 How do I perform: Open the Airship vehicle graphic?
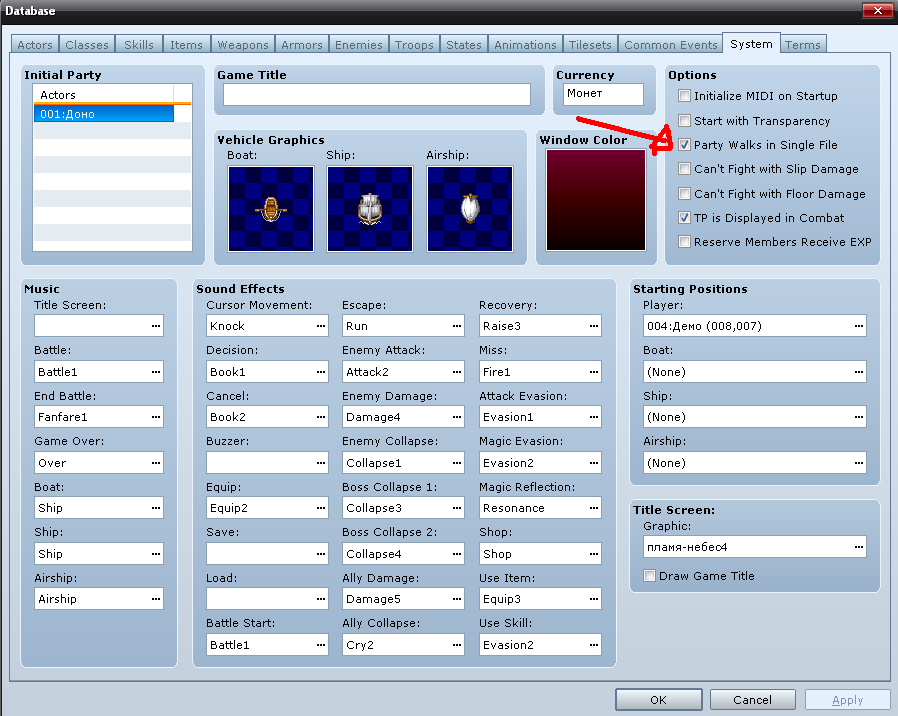(469, 208)
